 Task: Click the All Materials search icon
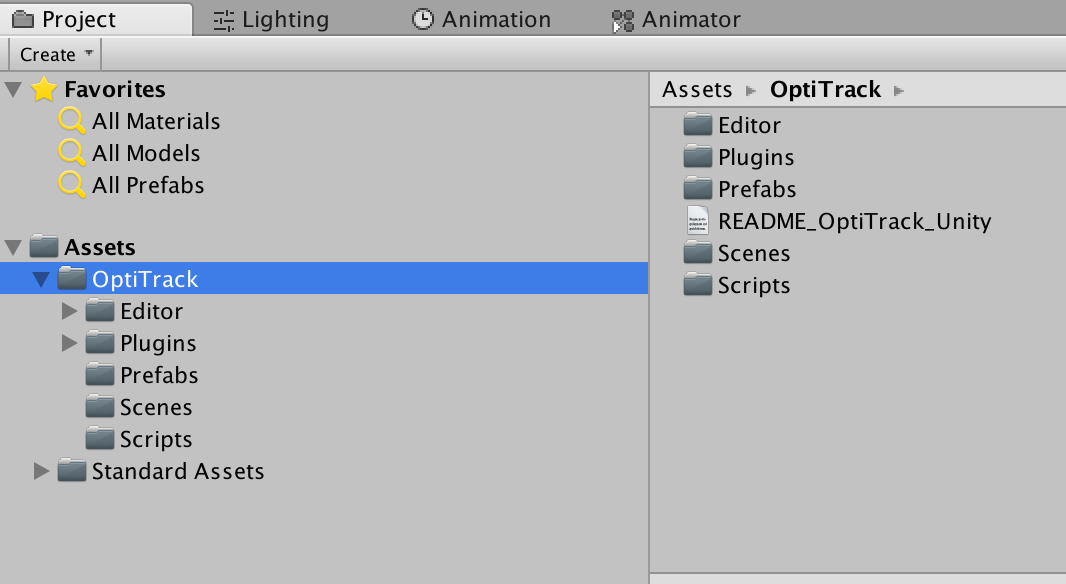[71, 121]
